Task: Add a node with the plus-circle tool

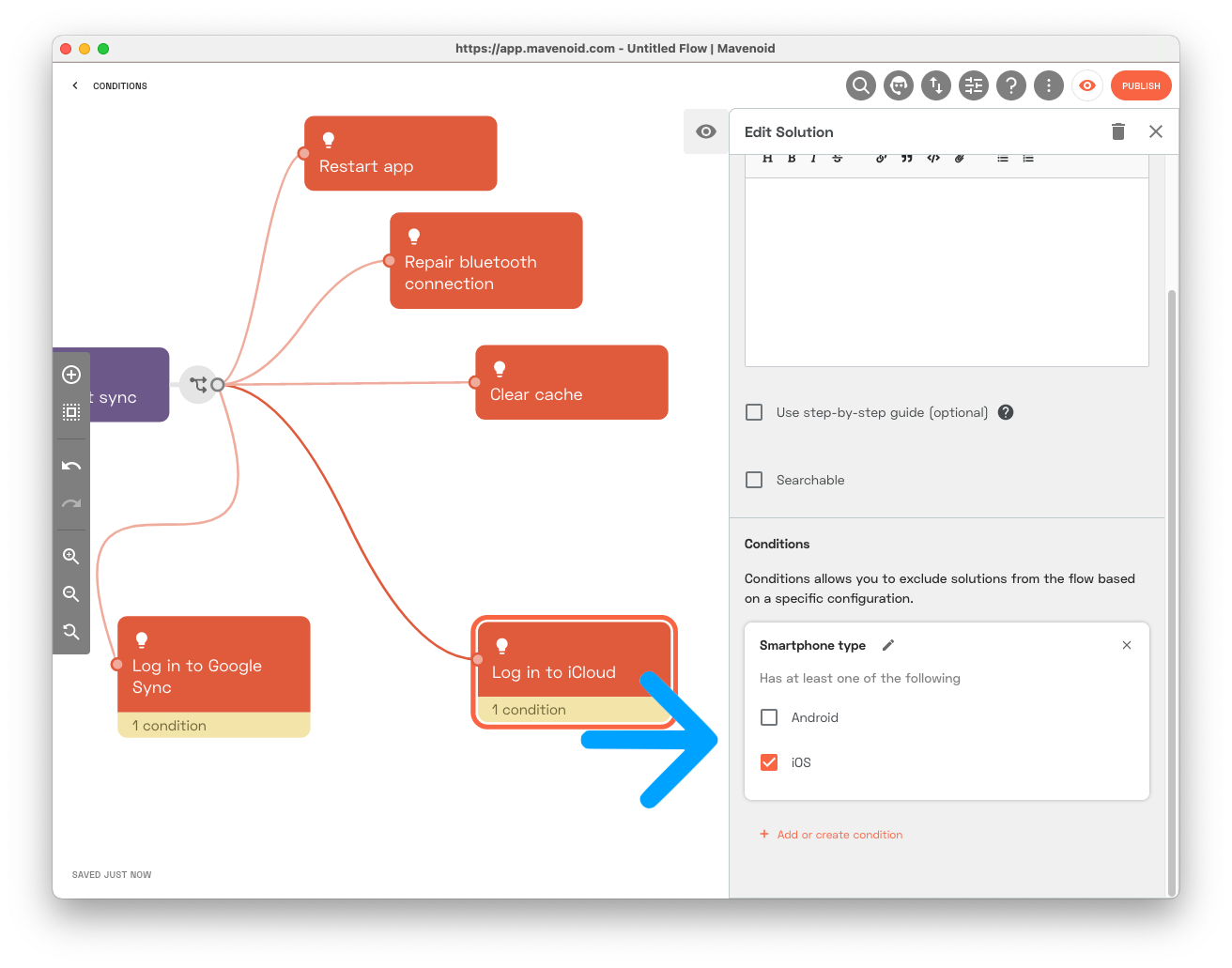Action: point(71,375)
